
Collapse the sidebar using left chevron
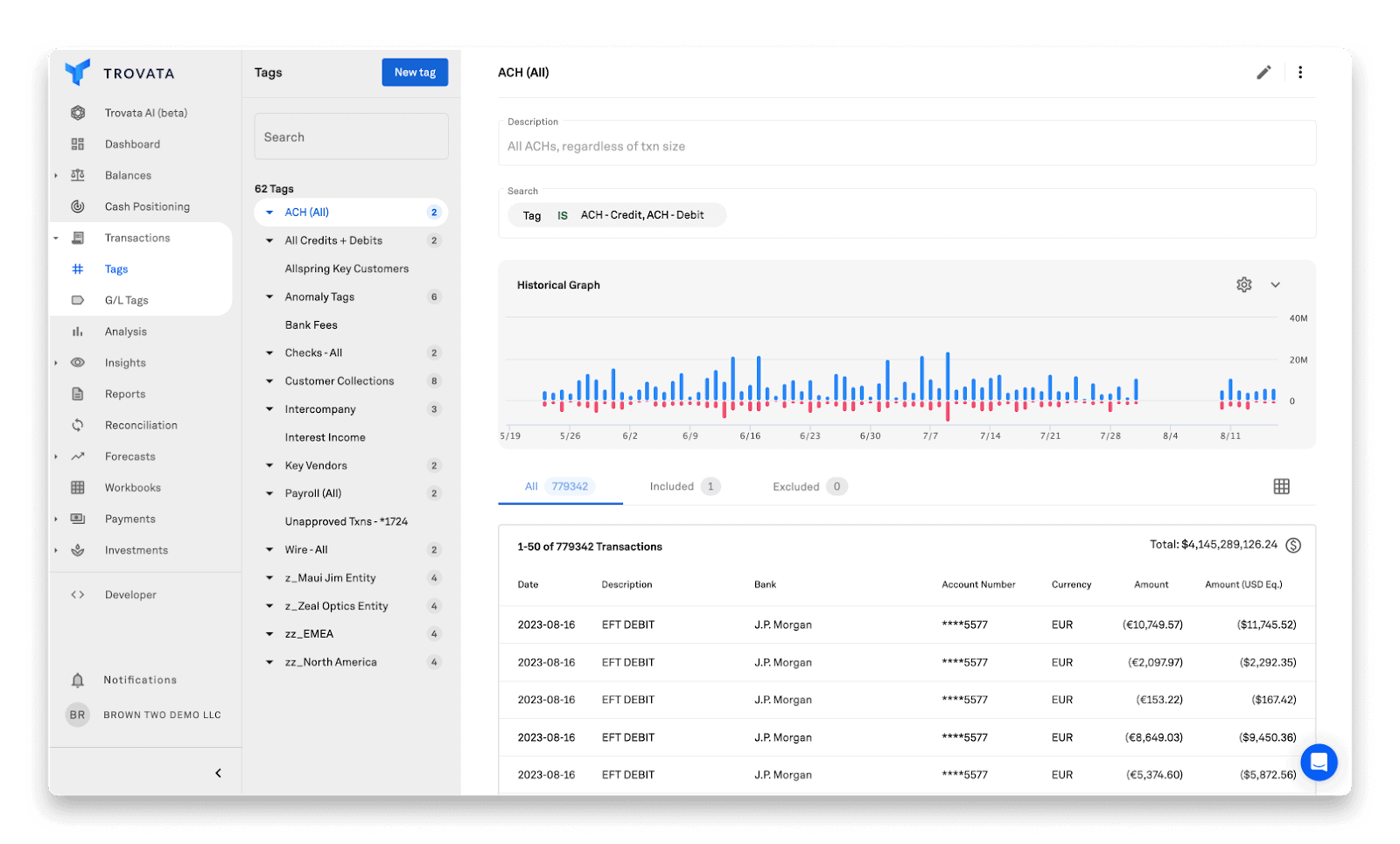218,773
